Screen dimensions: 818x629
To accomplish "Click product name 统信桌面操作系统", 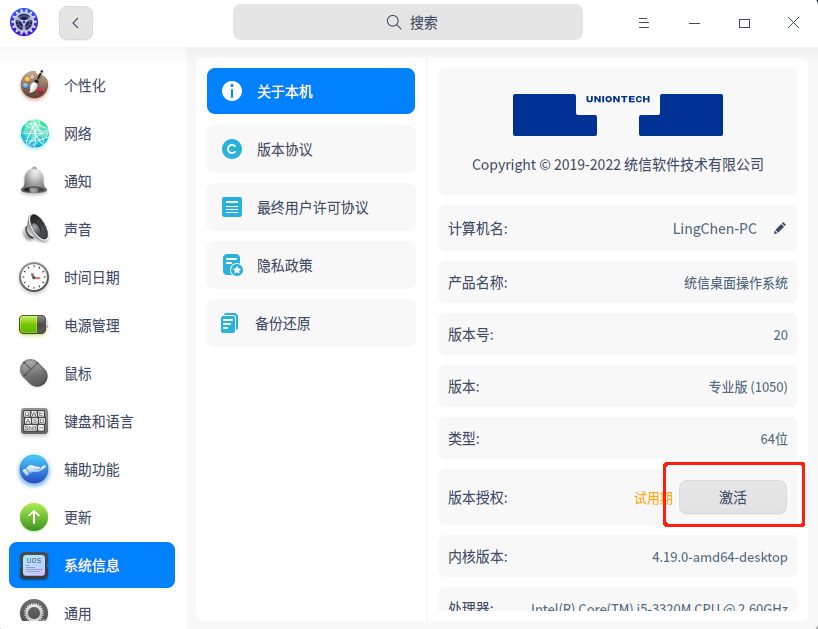I will coord(736,283).
